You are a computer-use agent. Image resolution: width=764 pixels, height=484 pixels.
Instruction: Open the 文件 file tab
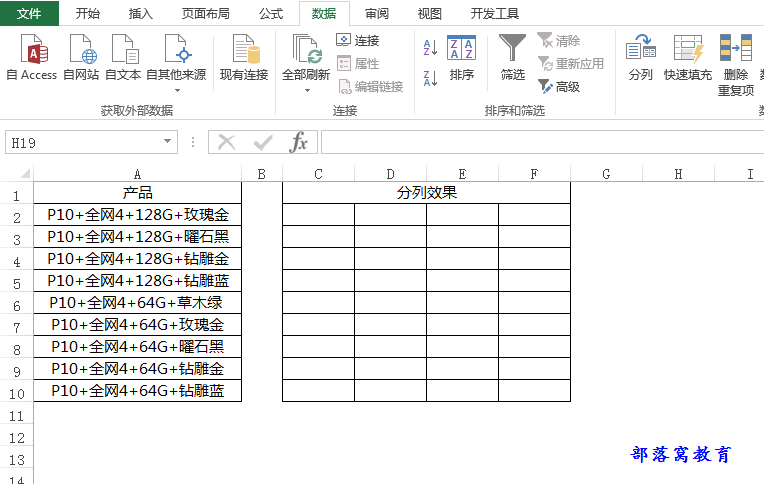coord(29,13)
